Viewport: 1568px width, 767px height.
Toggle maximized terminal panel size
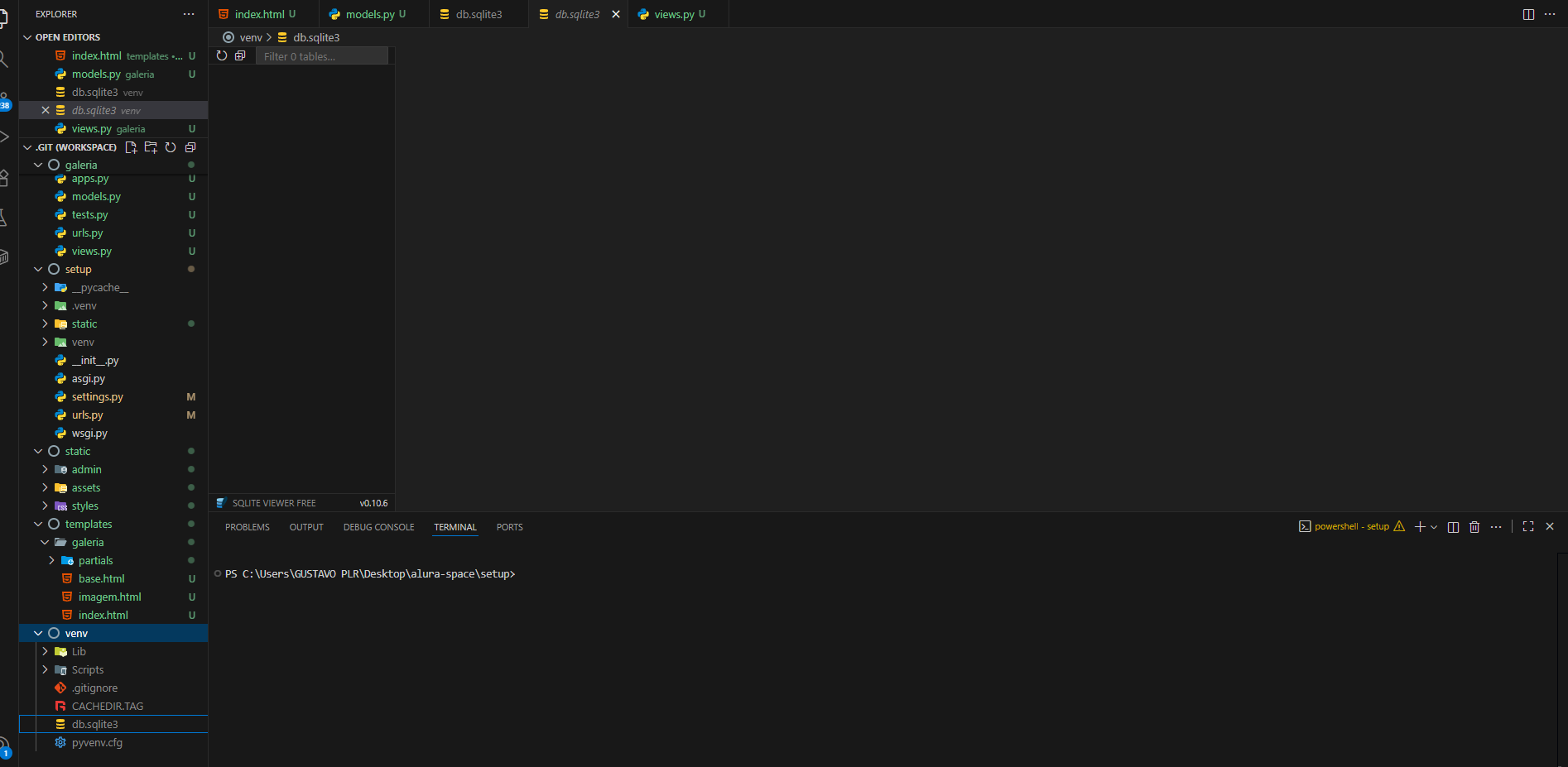(x=1528, y=526)
